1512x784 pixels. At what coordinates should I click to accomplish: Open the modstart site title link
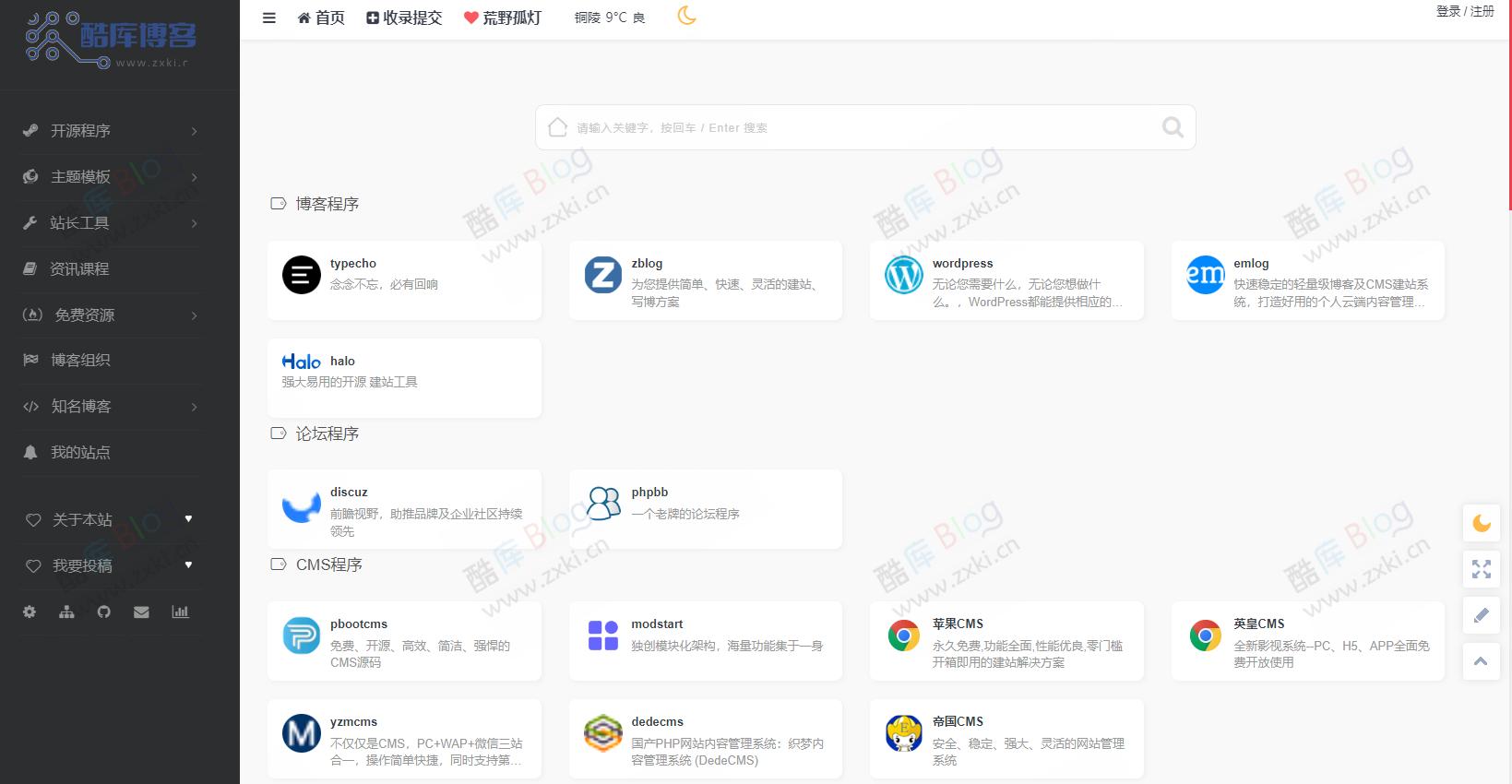[657, 624]
